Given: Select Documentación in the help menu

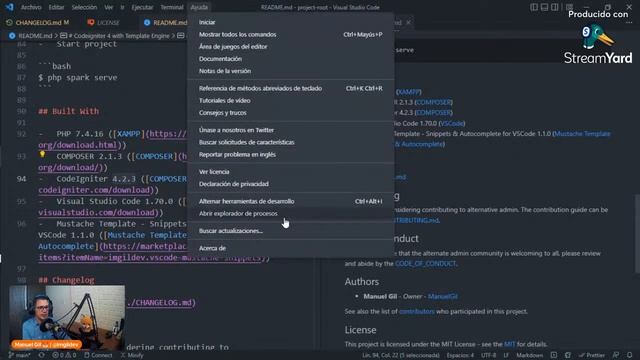Looking at the screenshot, I should tap(291, 59).
